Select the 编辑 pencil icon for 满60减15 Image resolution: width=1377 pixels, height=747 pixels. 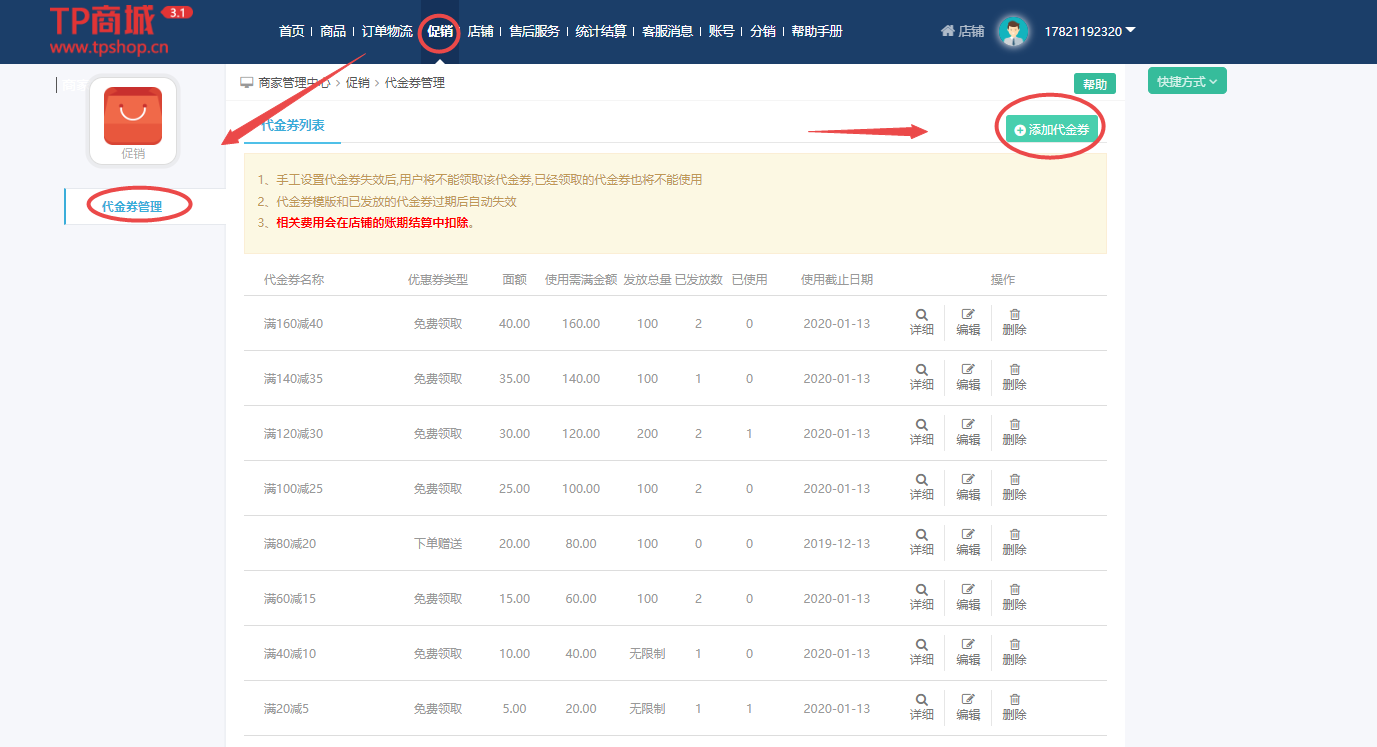click(x=967, y=597)
